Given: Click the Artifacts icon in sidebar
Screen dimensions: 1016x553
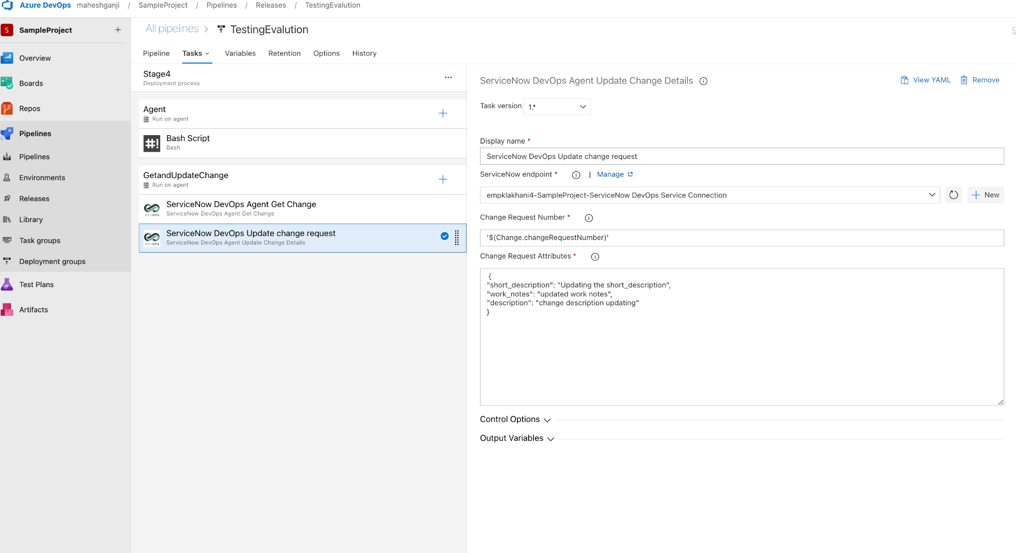Looking at the screenshot, I should click(7, 310).
